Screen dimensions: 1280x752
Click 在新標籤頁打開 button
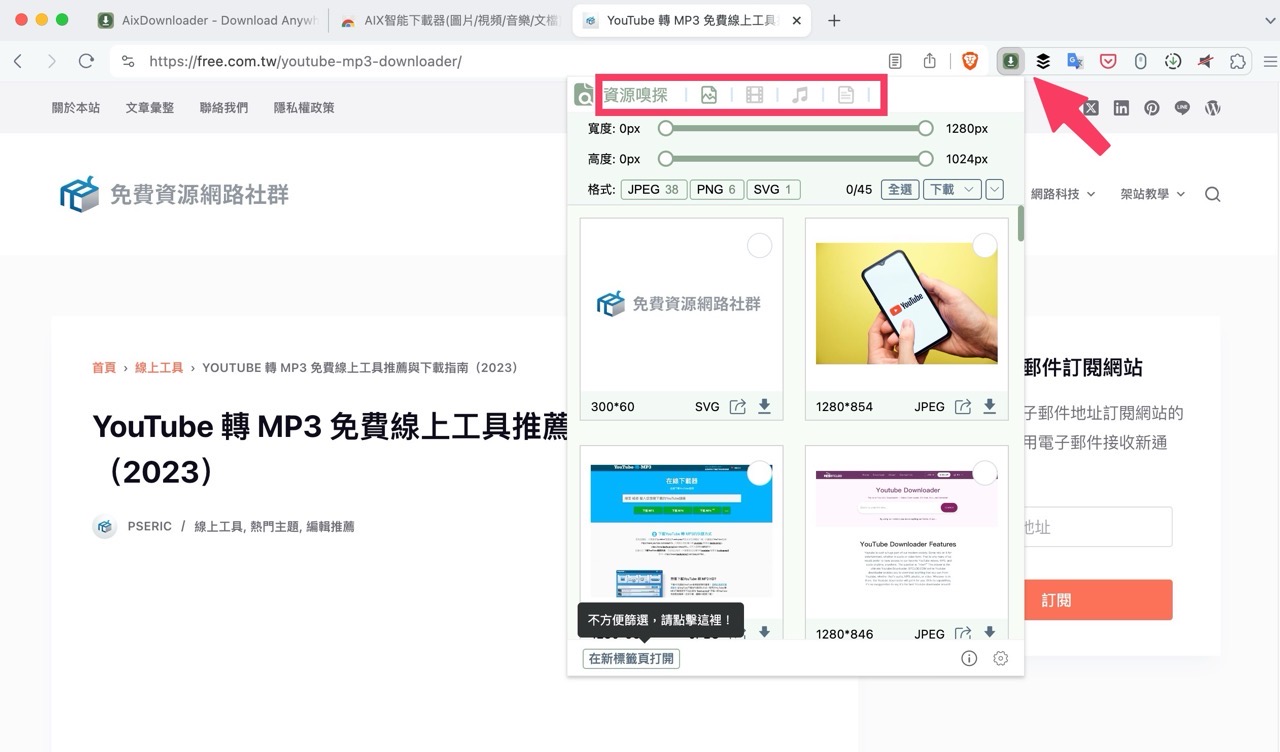pyautogui.click(x=631, y=658)
